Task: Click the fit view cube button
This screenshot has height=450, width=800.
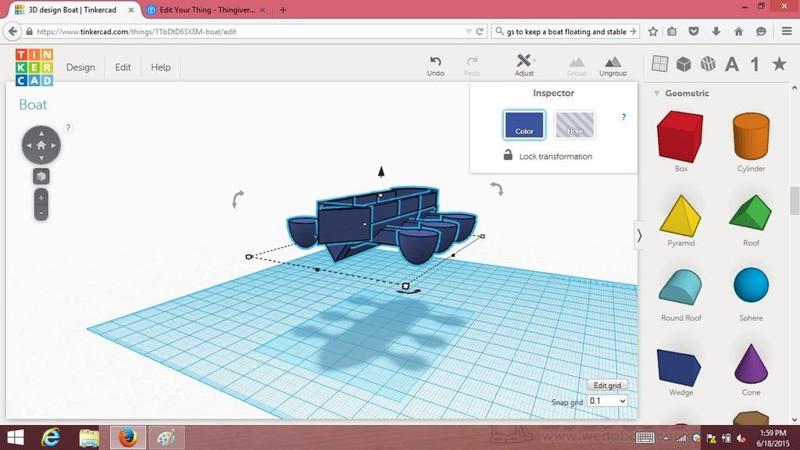Action: pyautogui.click(x=41, y=176)
